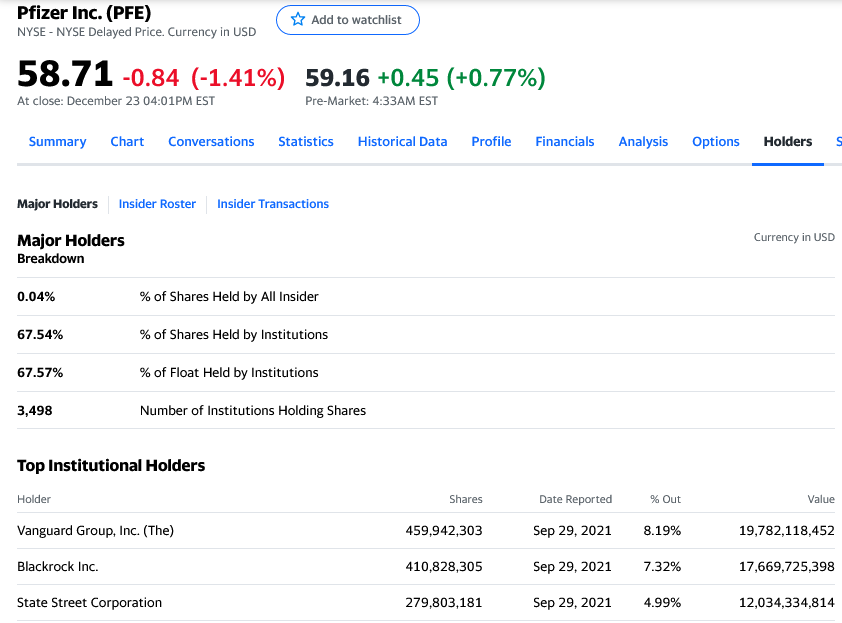Open the Conversations tab

coord(211,142)
